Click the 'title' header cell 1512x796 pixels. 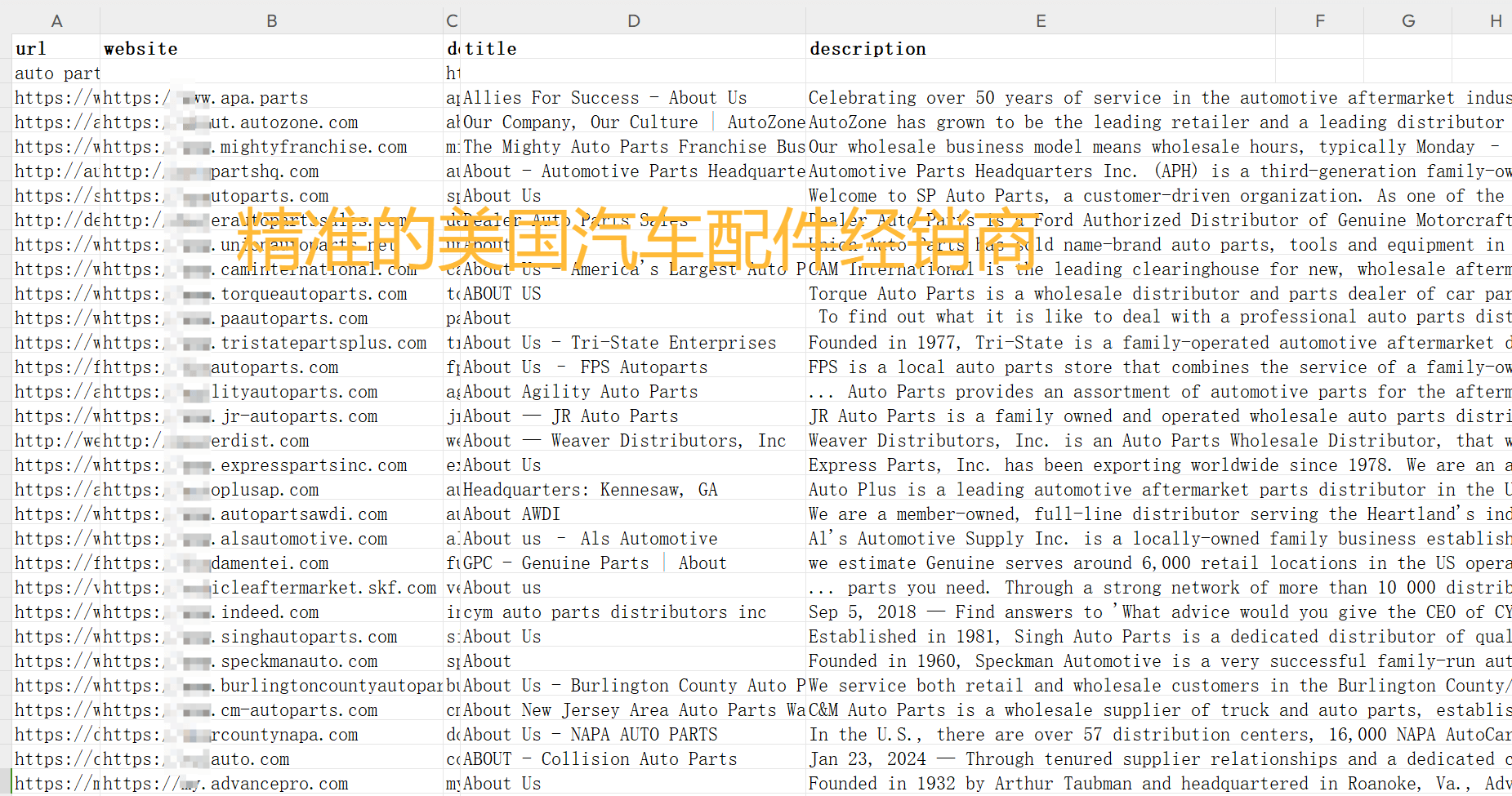click(634, 48)
